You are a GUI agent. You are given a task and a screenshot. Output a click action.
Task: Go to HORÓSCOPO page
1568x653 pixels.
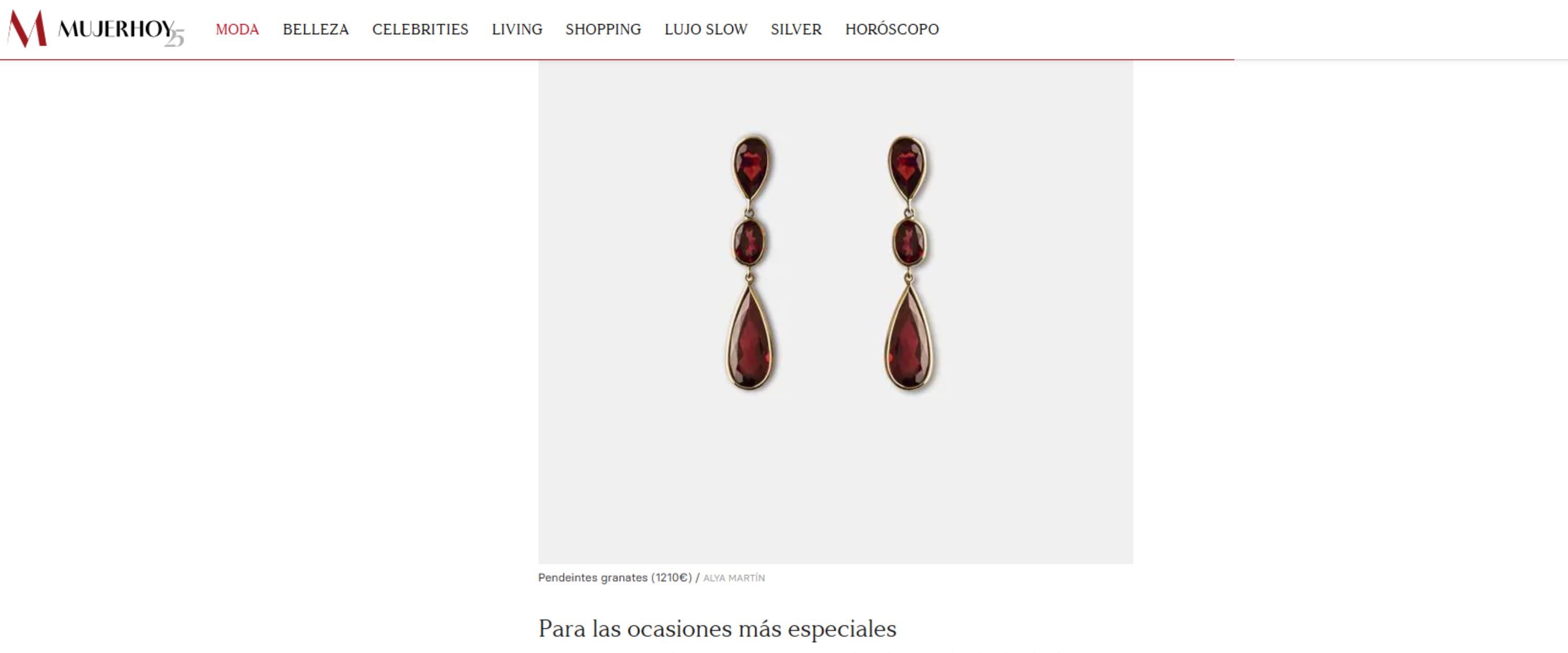(x=892, y=29)
